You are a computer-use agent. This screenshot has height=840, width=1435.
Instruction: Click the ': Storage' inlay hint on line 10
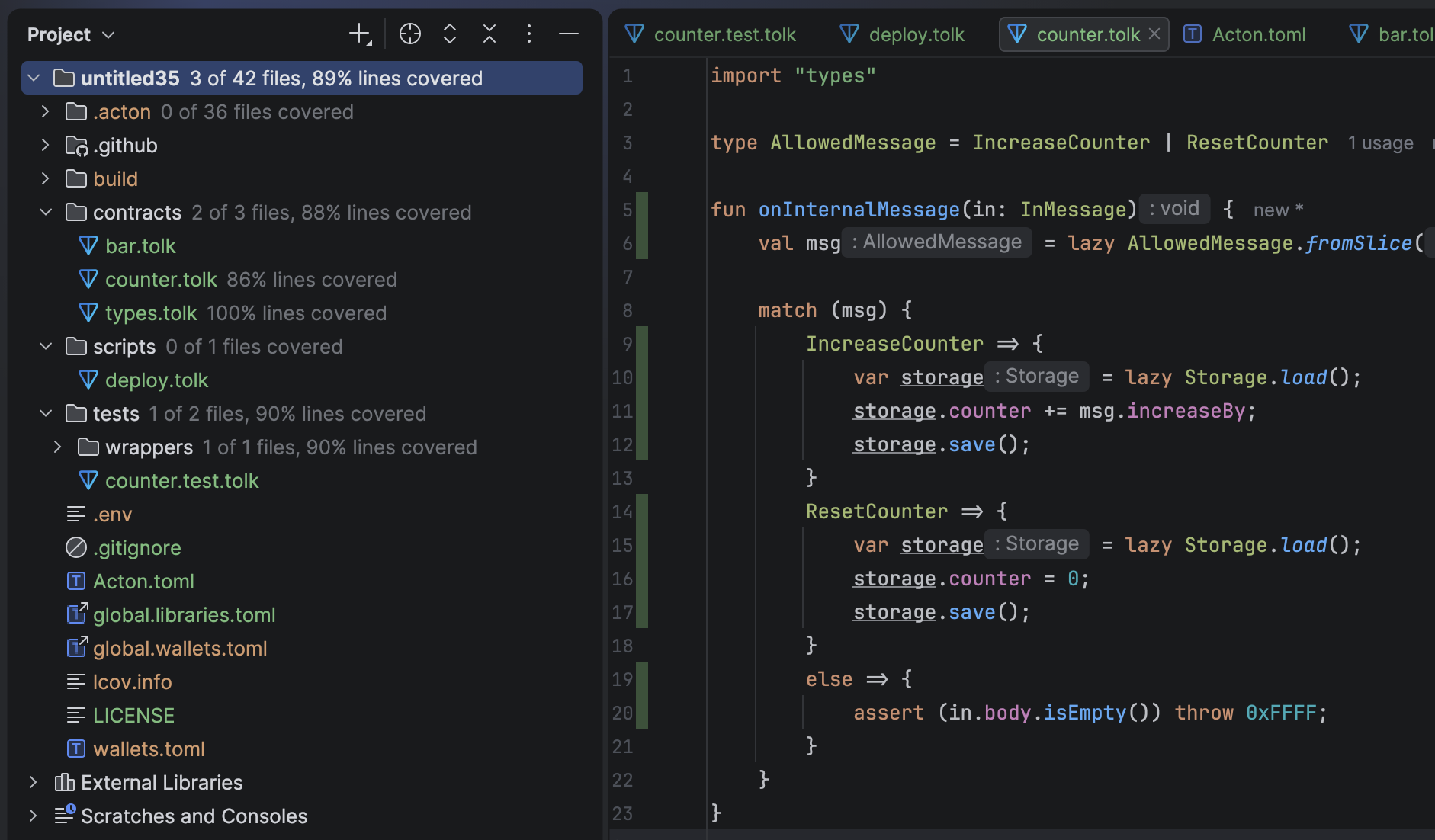[x=1037, y=377]
